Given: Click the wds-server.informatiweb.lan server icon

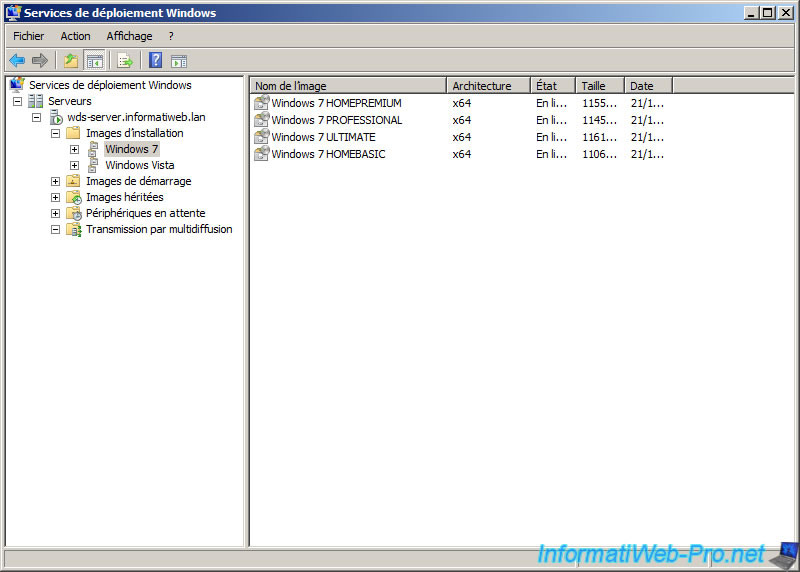Looking at the screenshot, I should [56, 117].
